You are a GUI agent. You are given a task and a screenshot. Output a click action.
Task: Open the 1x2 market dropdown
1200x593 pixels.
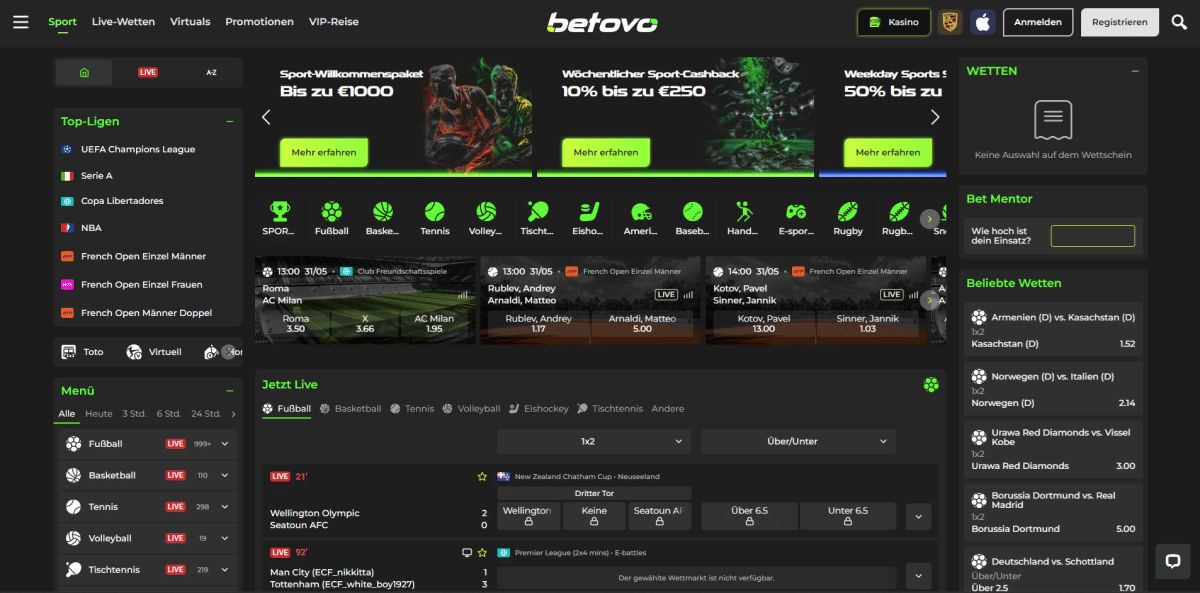pos(594,441)
